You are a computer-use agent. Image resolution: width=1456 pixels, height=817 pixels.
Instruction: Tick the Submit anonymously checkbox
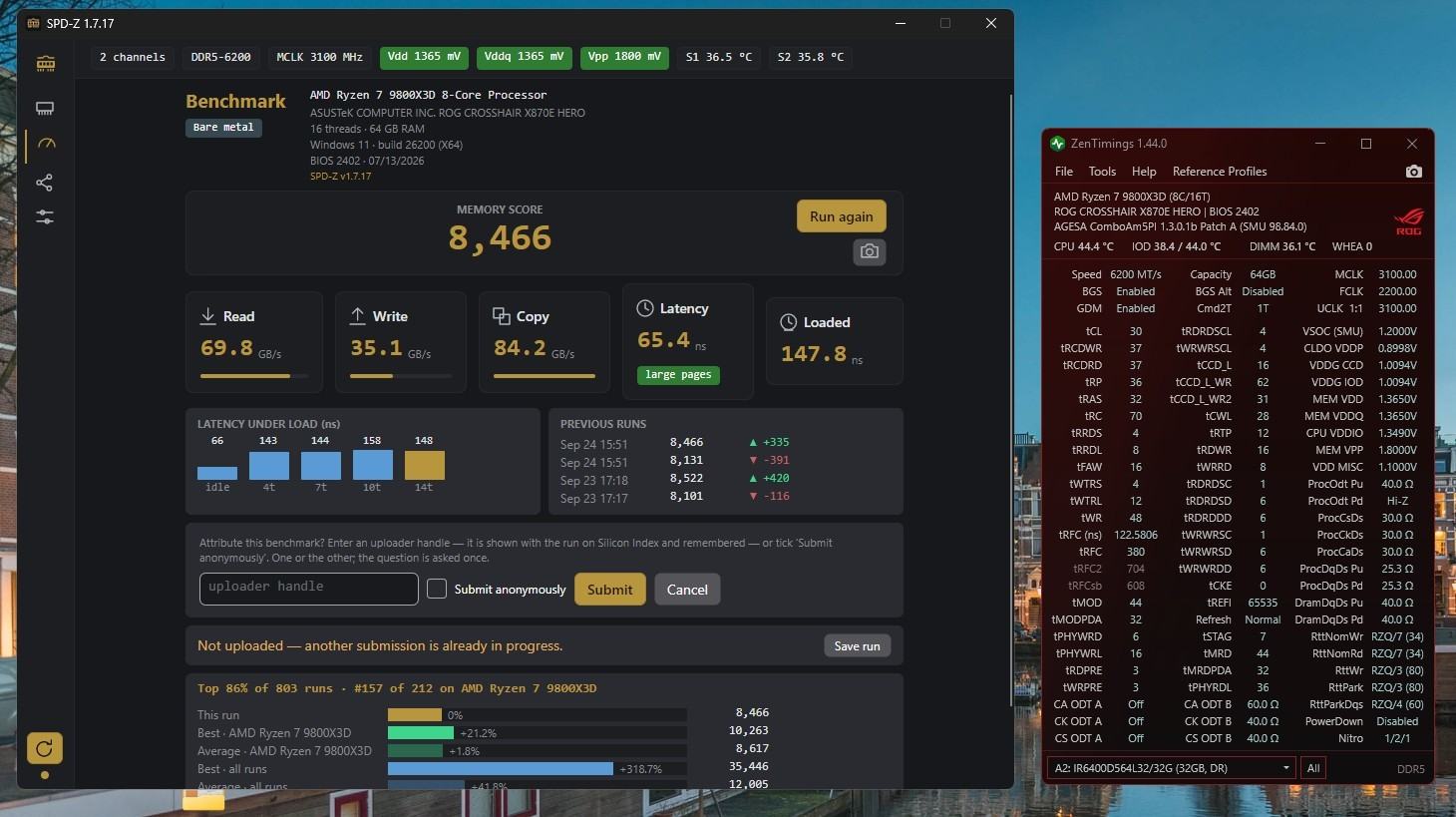(x=437, y=589)
